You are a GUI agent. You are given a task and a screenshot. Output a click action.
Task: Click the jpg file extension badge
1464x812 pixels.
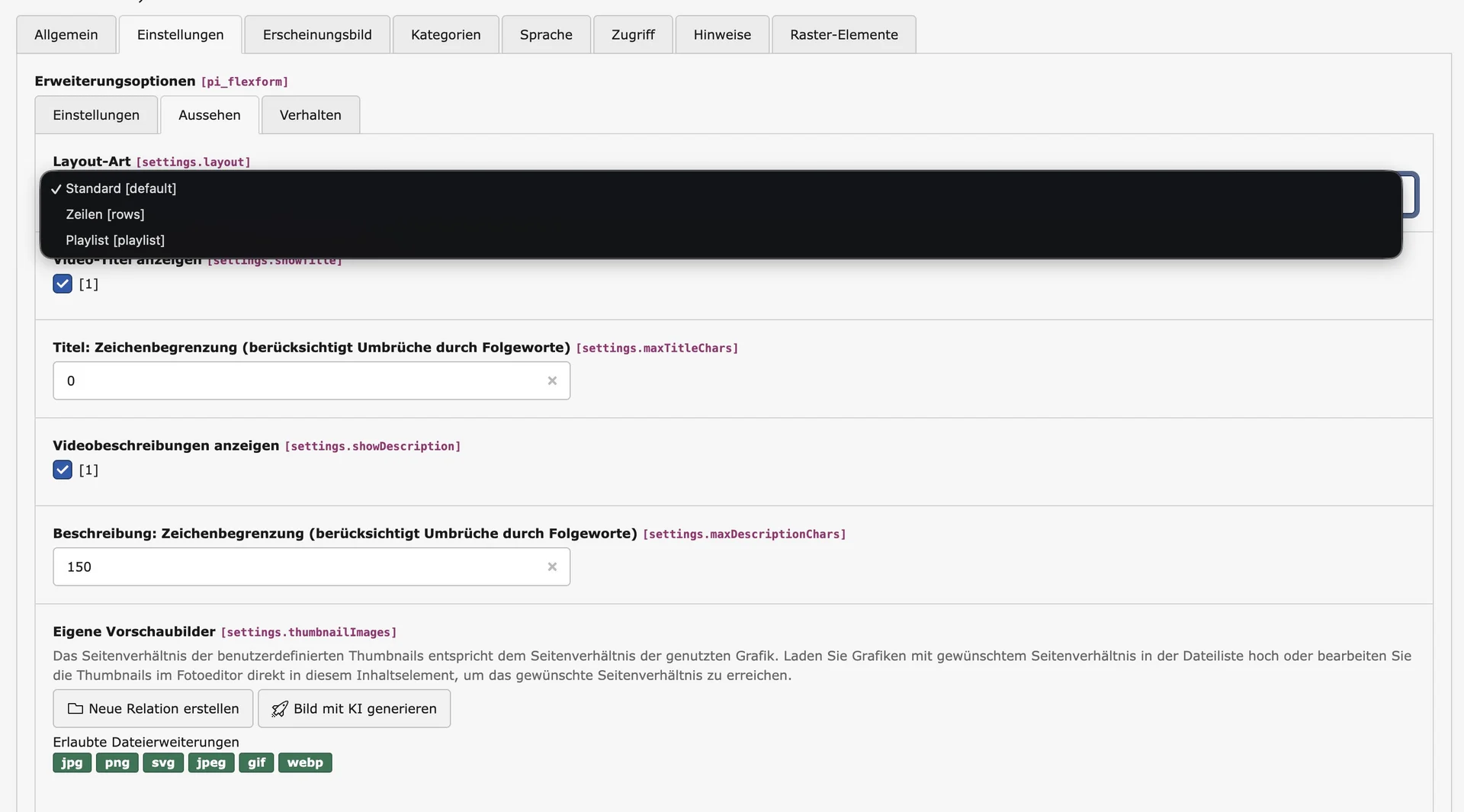(x=71, y=762)
